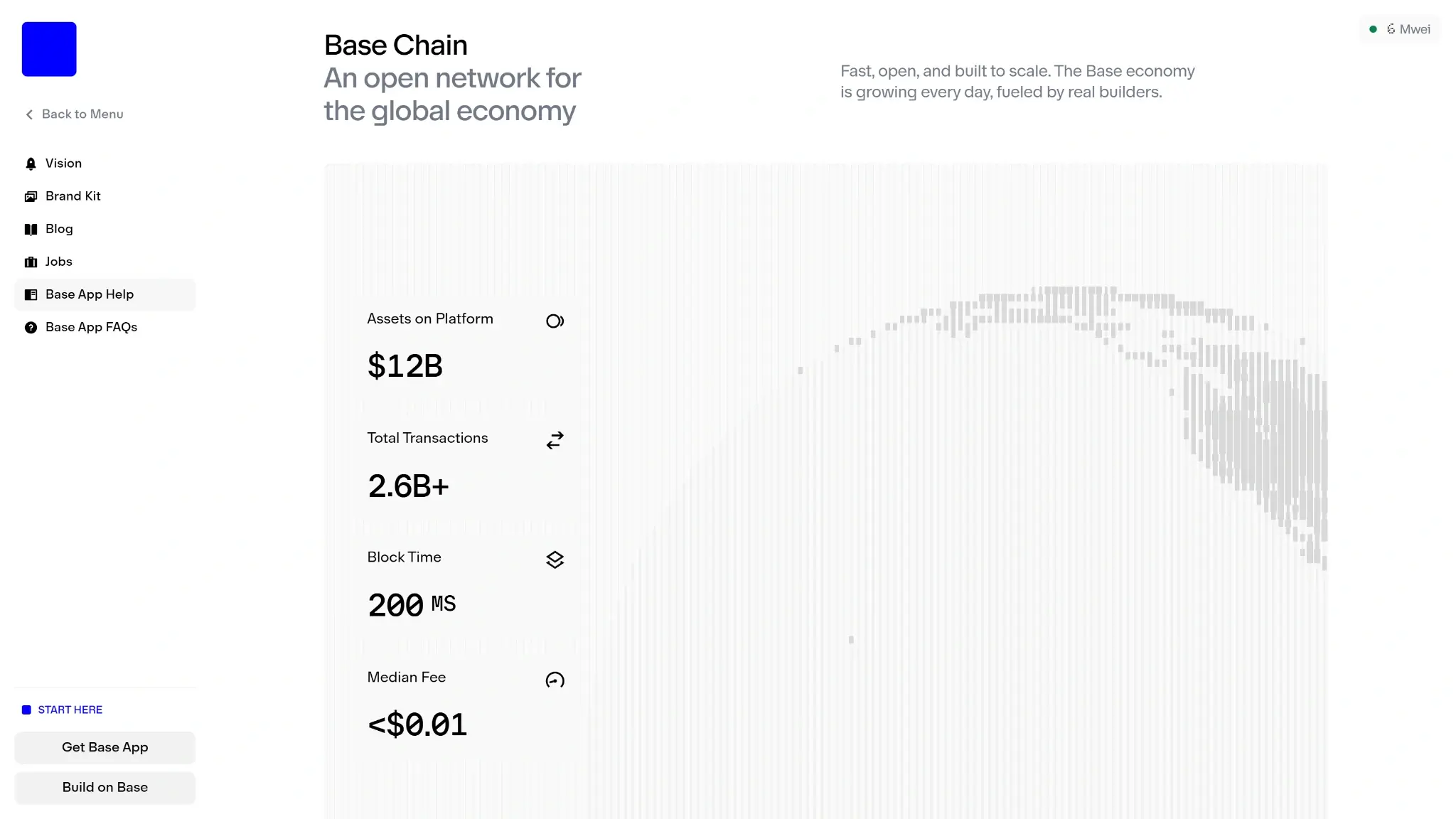1456x819 pixels.
Task: Click the Median Fee gauge icon
Action: pos(555,680)
